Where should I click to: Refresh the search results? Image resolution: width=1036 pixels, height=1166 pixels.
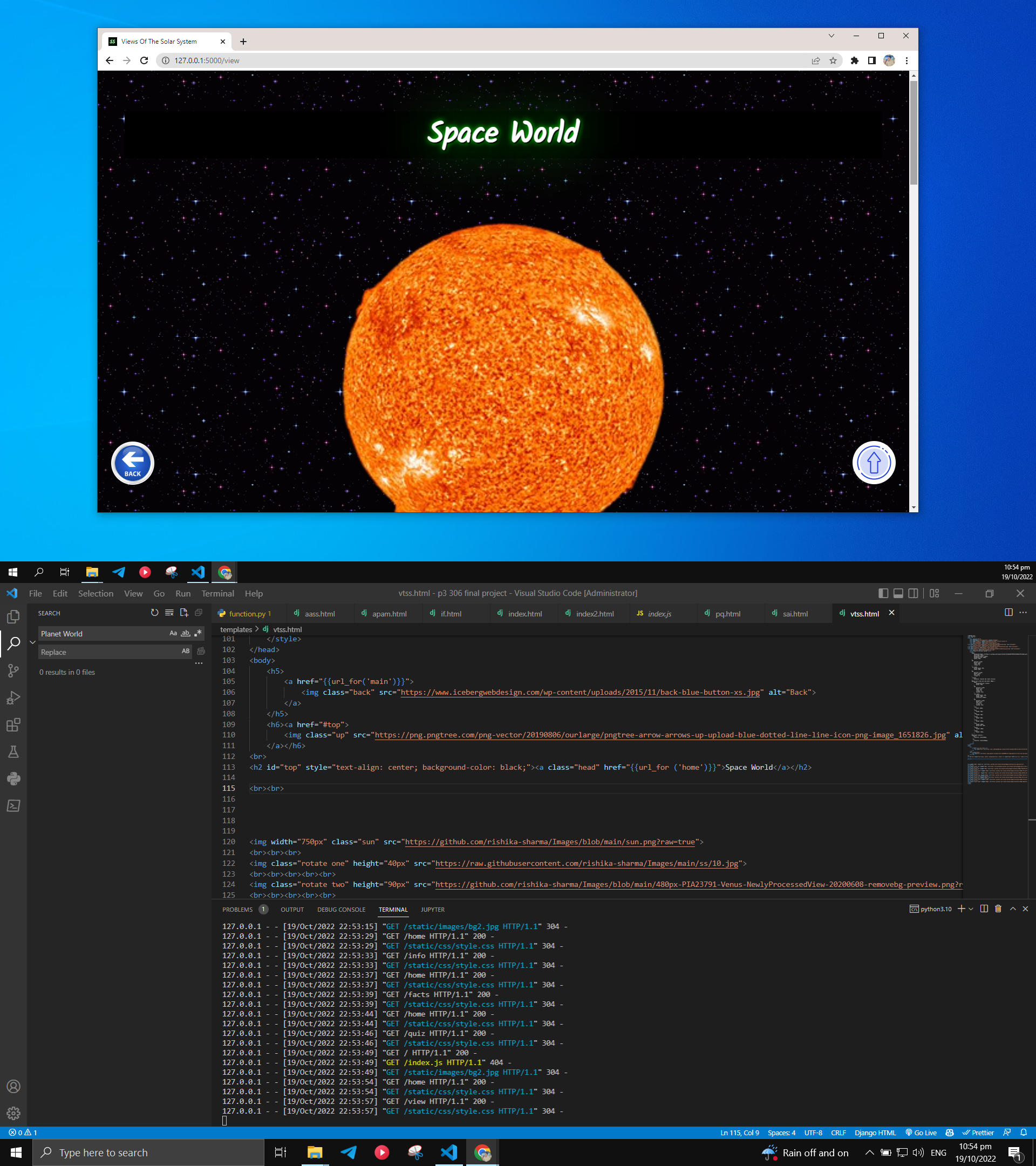click(154, 612)
